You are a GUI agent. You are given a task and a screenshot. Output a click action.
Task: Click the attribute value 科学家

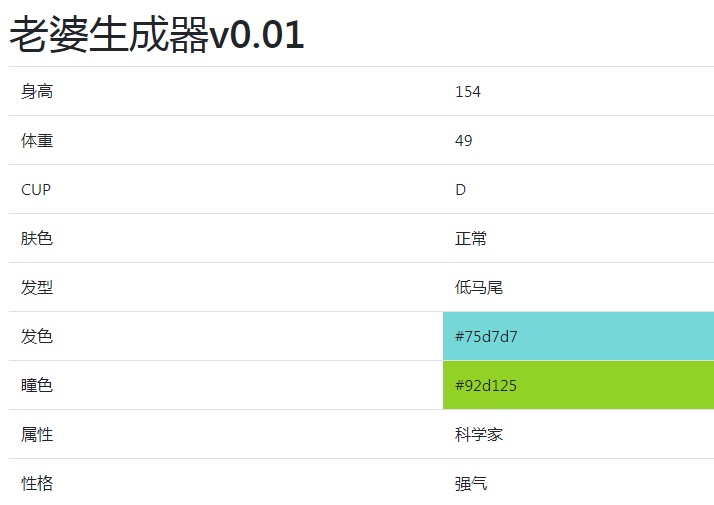tap(479, 434)
